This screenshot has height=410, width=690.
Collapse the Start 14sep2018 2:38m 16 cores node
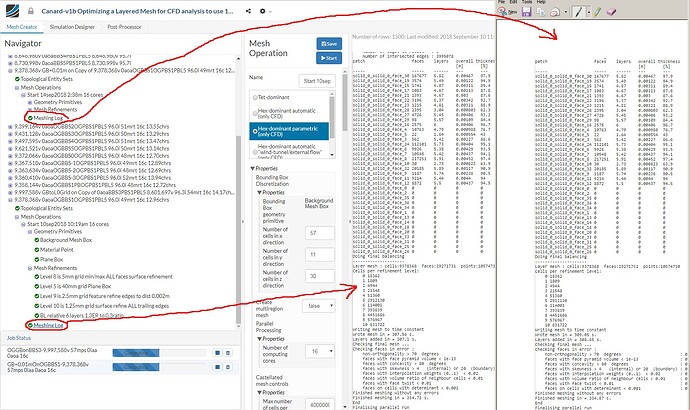coord(24,95)
